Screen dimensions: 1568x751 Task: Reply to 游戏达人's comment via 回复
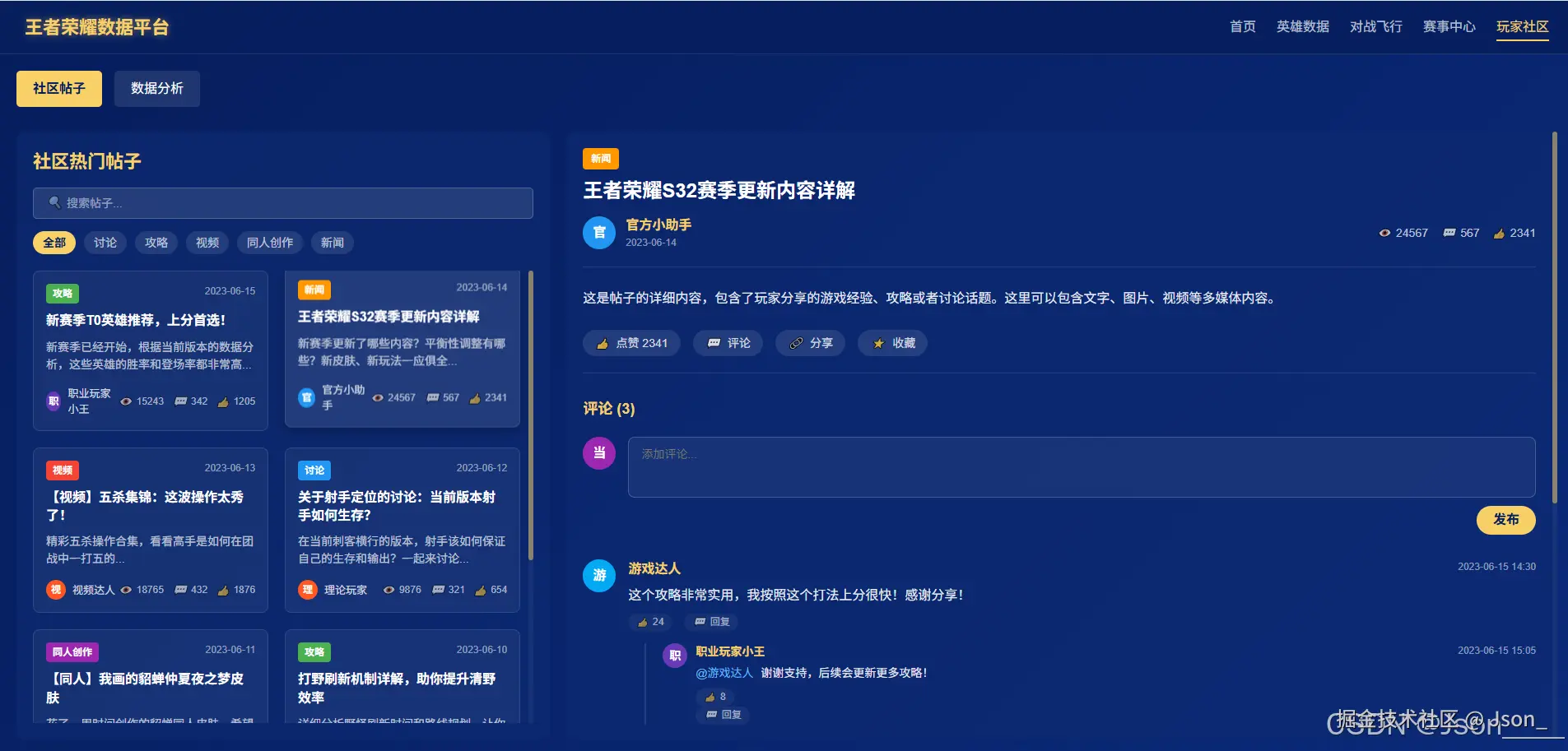pyautogui.click(x=711, y=622)
